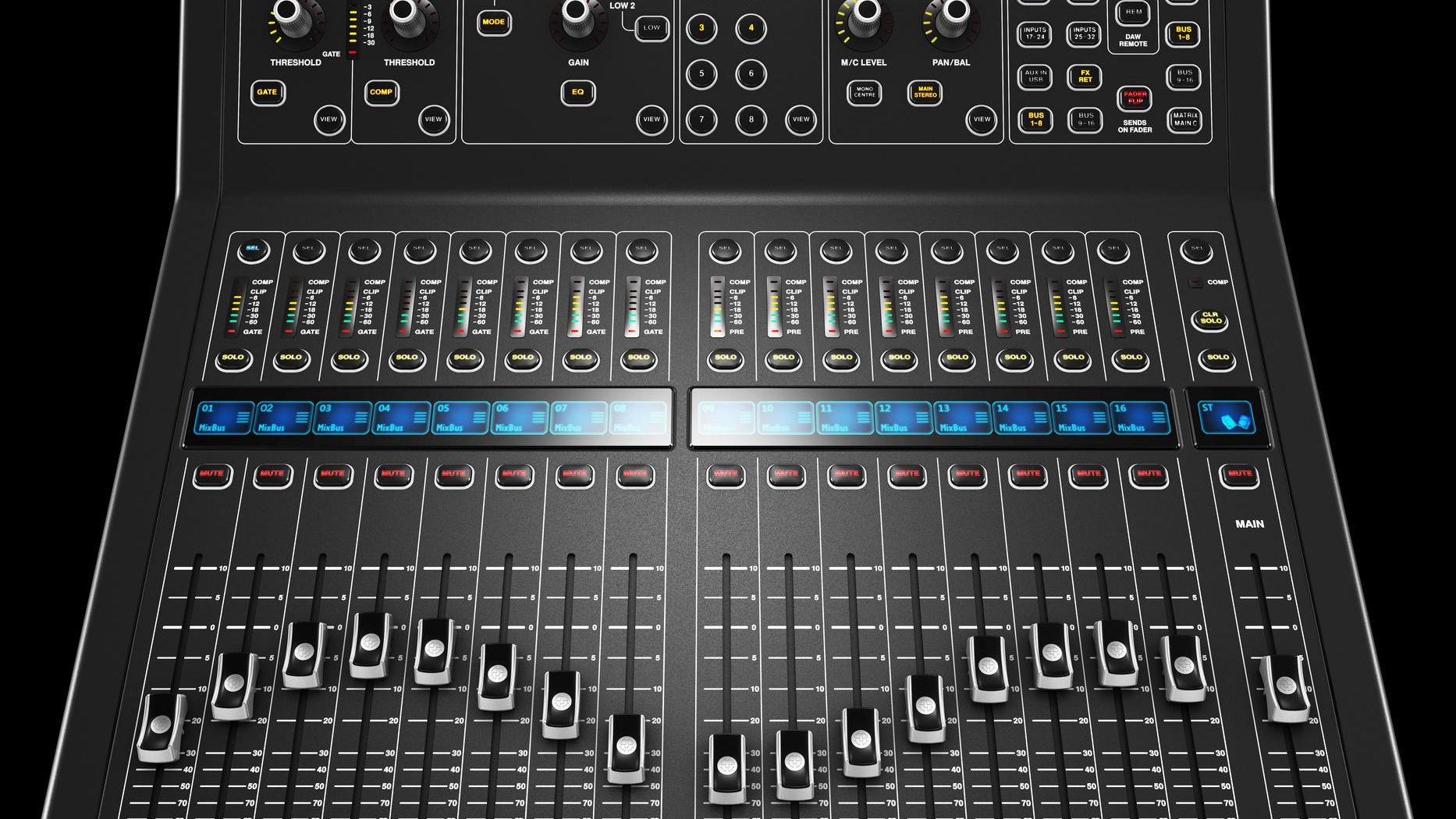
Task: Solo channel 01
Action: click(233, 359)
